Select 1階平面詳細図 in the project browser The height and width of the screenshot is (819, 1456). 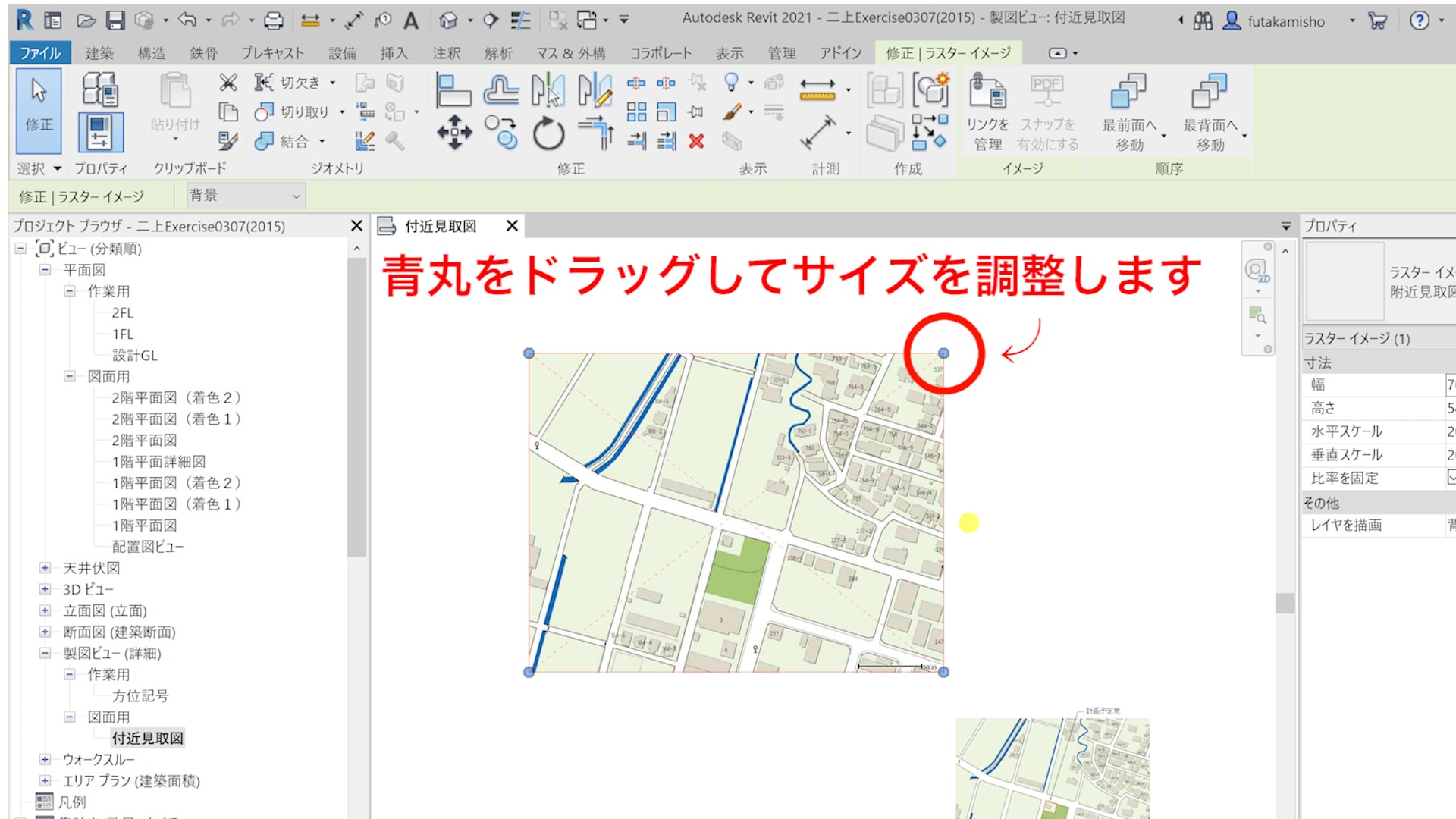coord(158,461)
